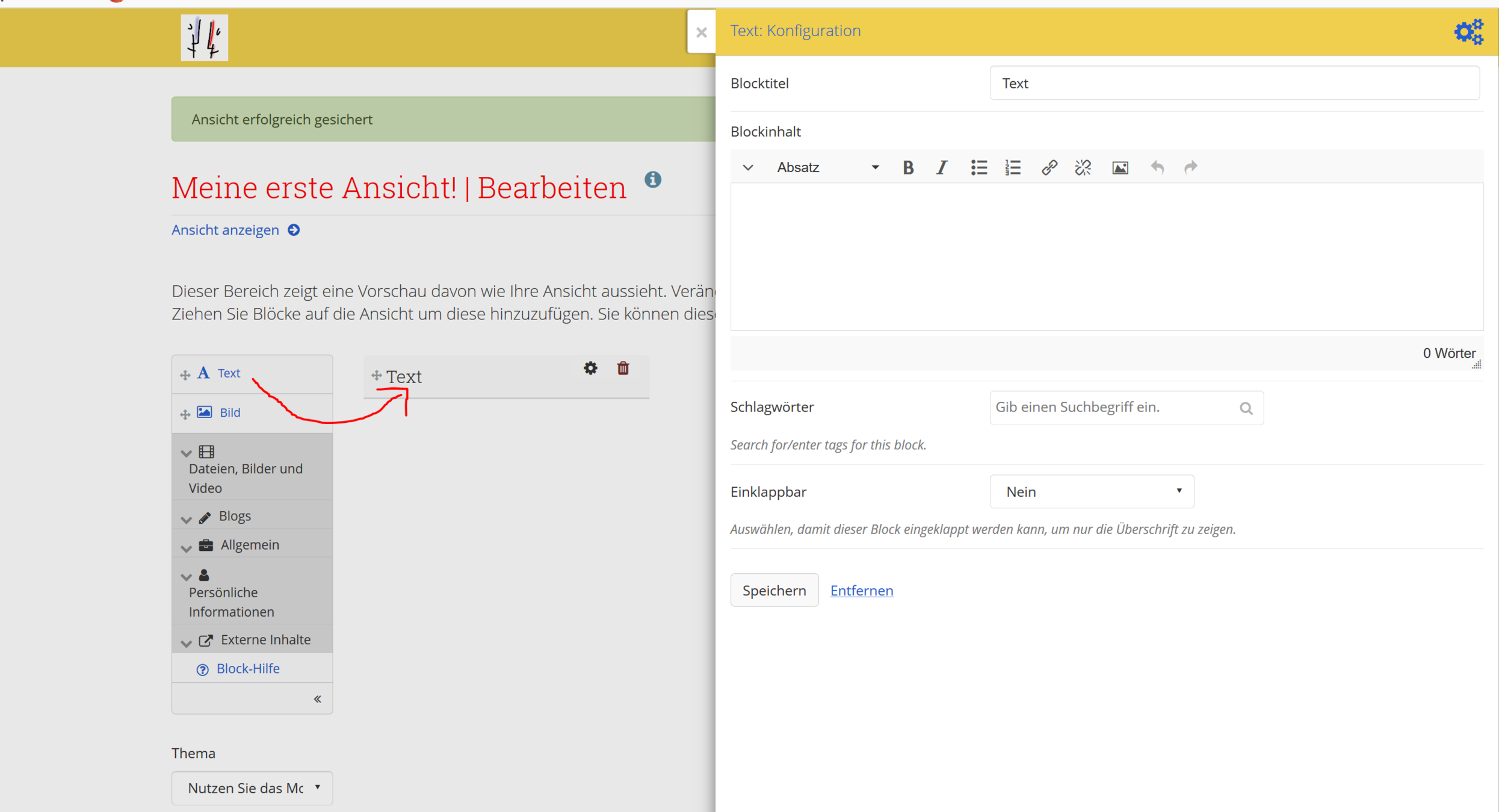The height and width of the screenshot is (812, 1499).
Task: Open Text block settings gear
Action: pos(590,368)
